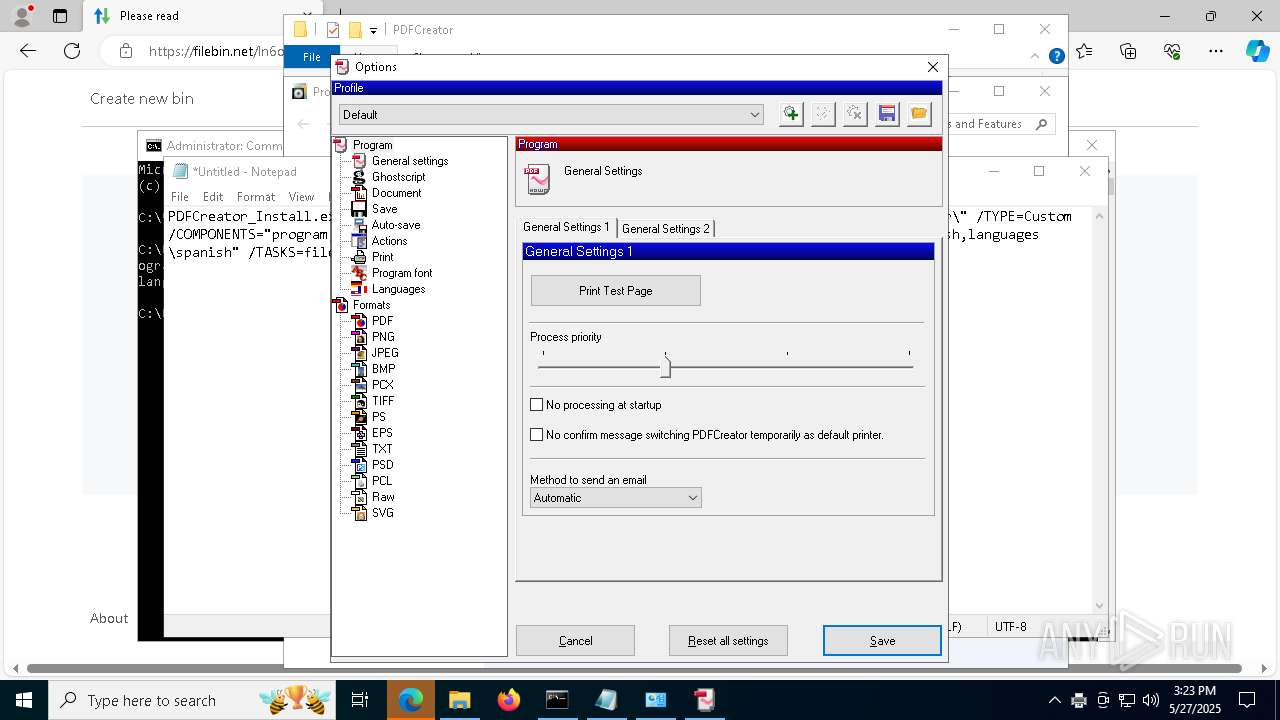
Task: Select the Ghostscript settings entry
Action: 398,177
